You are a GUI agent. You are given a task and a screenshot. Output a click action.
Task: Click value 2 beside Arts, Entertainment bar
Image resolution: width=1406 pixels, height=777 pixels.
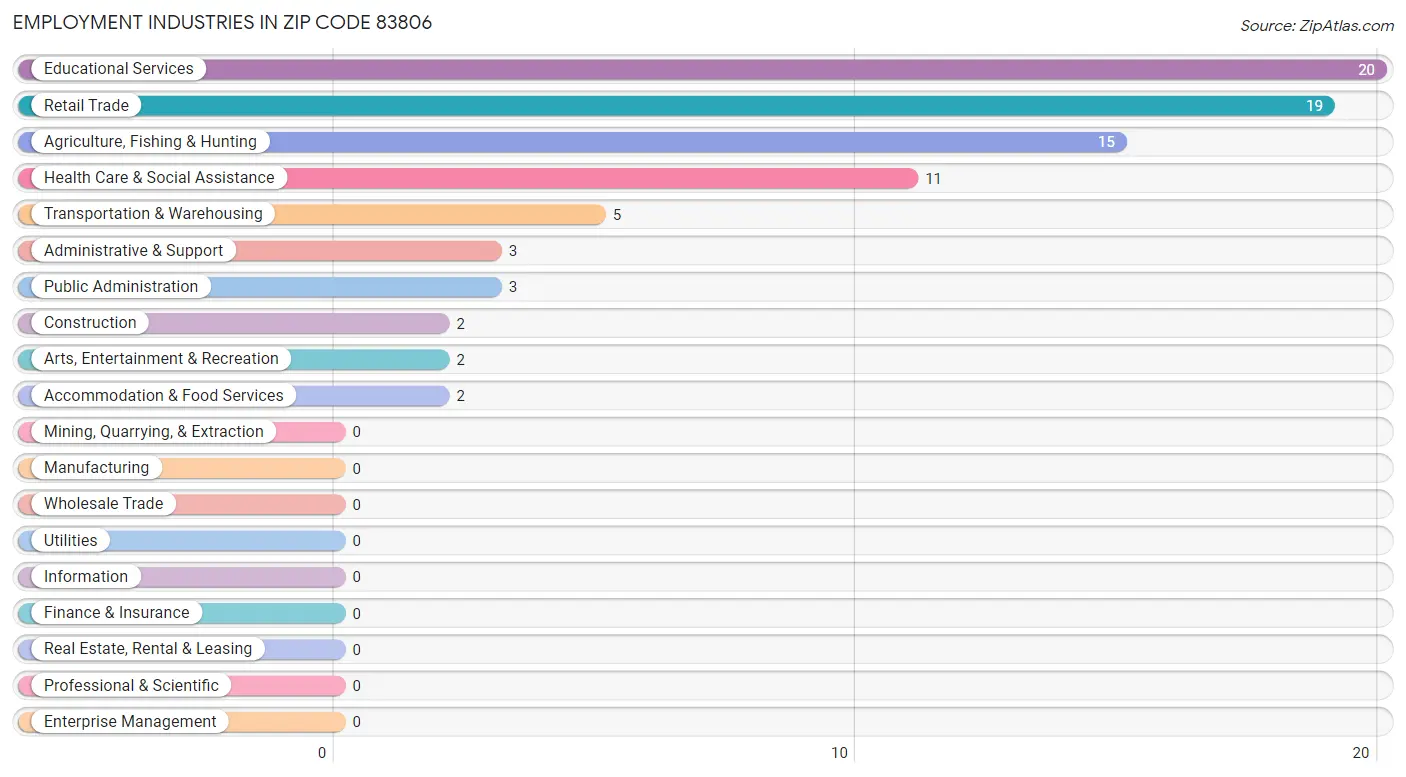461,360
